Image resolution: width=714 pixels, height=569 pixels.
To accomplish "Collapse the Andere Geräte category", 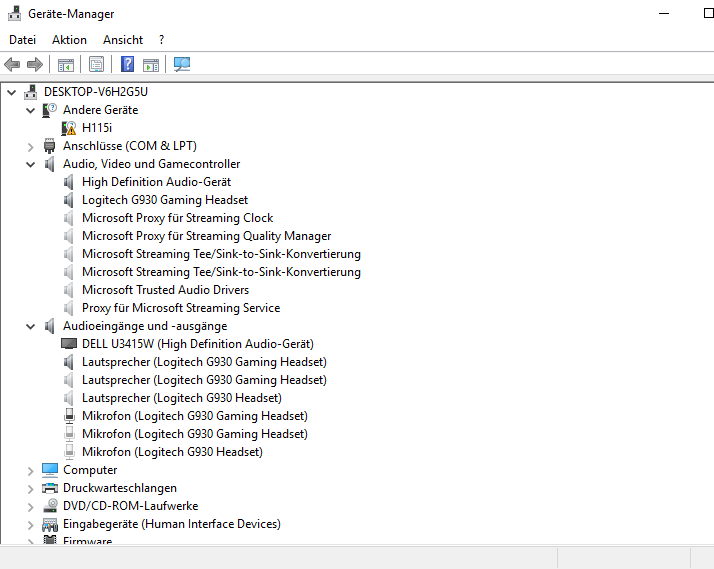I will coord(31,110).
